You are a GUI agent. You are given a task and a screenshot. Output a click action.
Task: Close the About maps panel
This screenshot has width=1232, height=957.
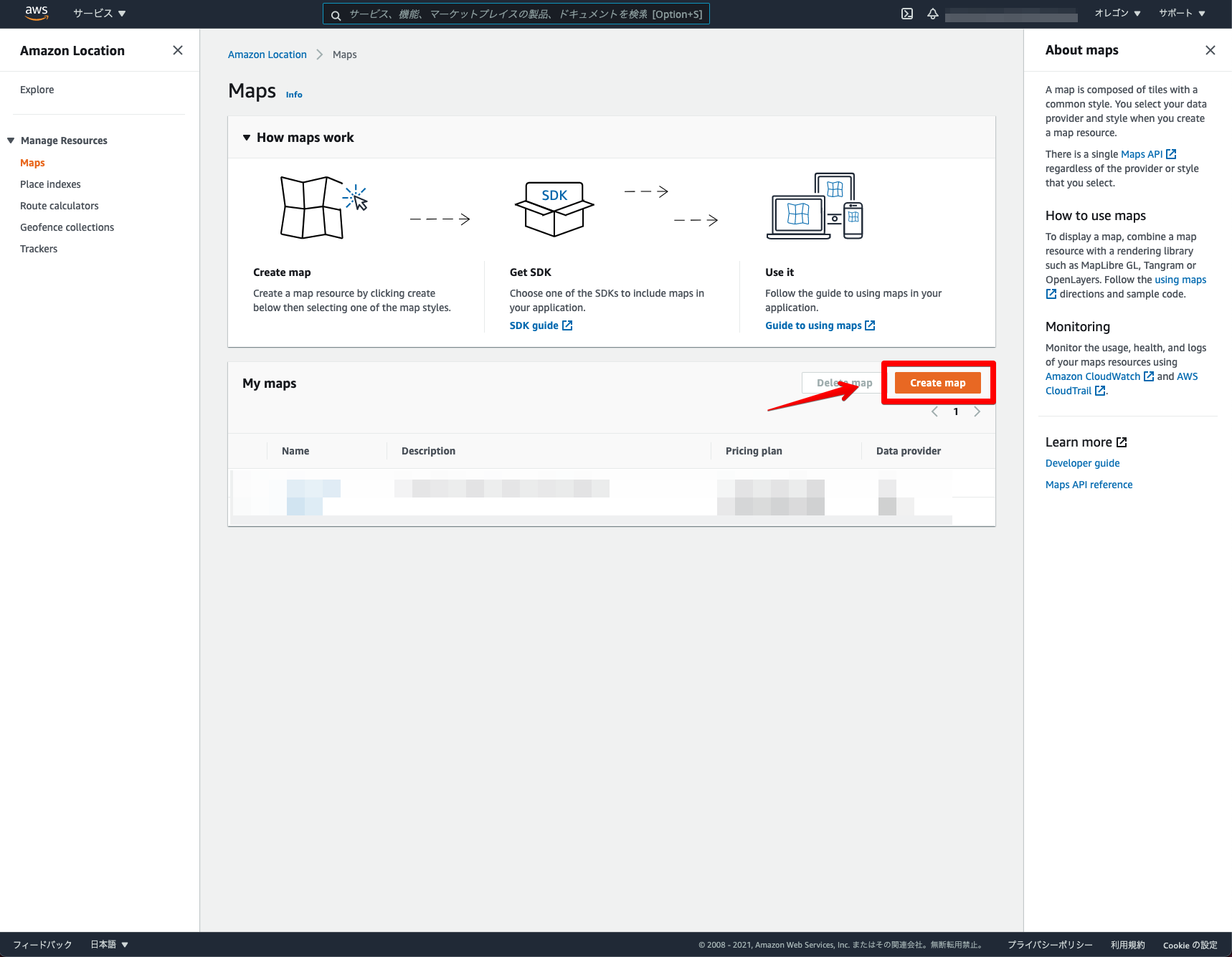(1210, 50)
